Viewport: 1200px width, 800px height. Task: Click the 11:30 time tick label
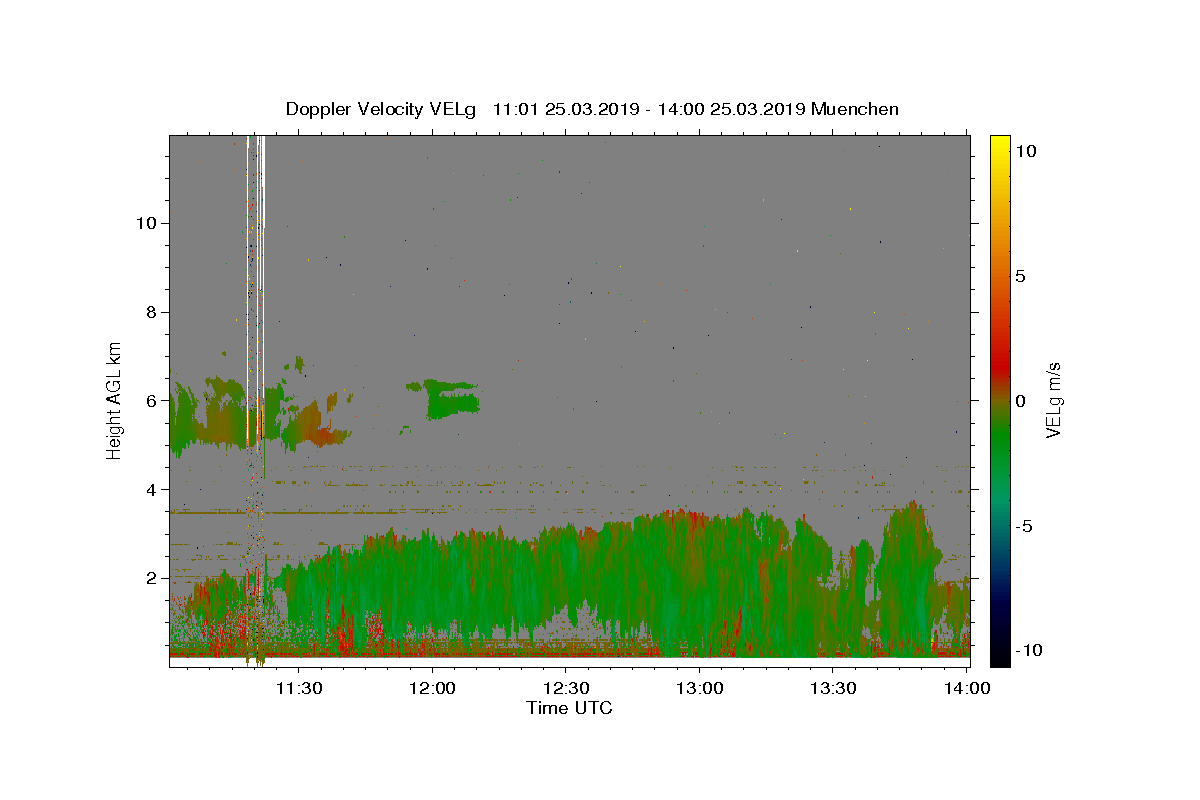click(298, 688)
